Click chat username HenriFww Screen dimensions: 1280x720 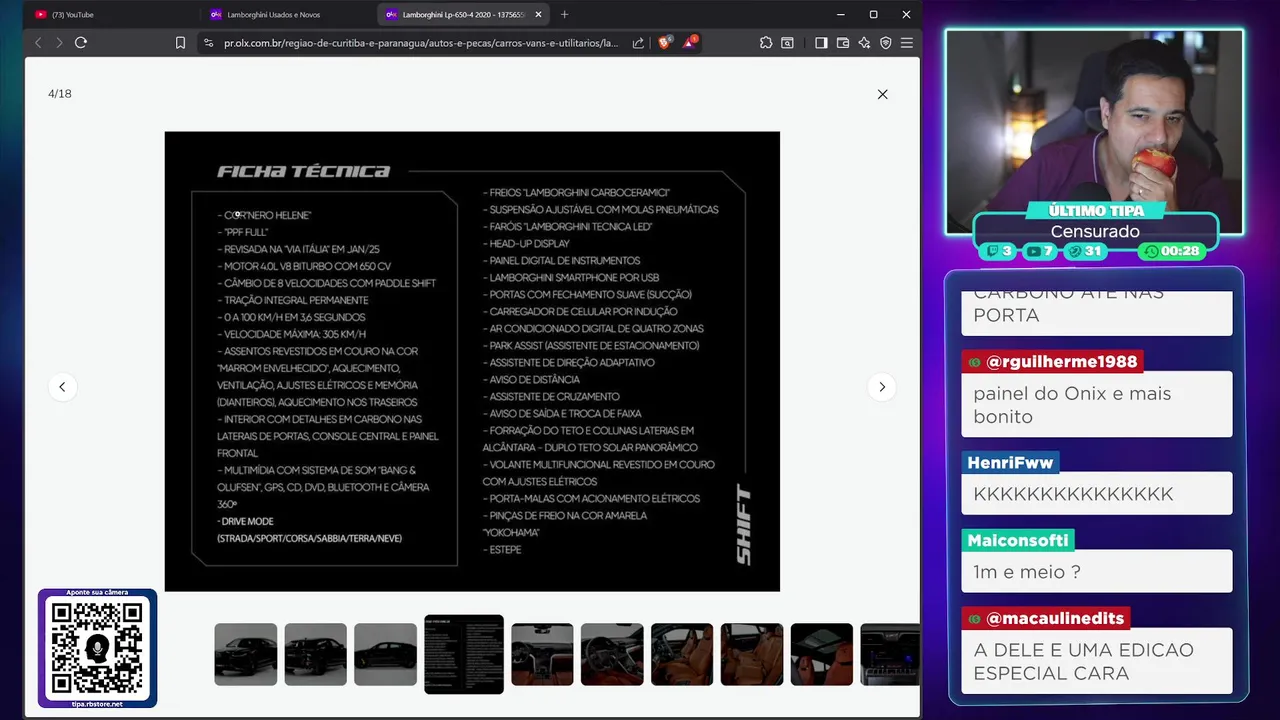[1010, 463]
